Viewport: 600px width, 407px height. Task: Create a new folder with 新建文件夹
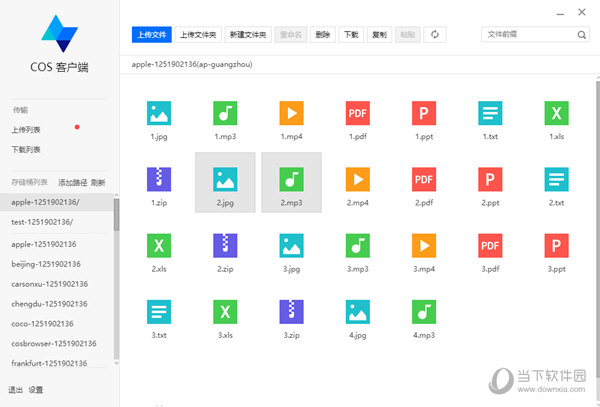tap(248, 35)
